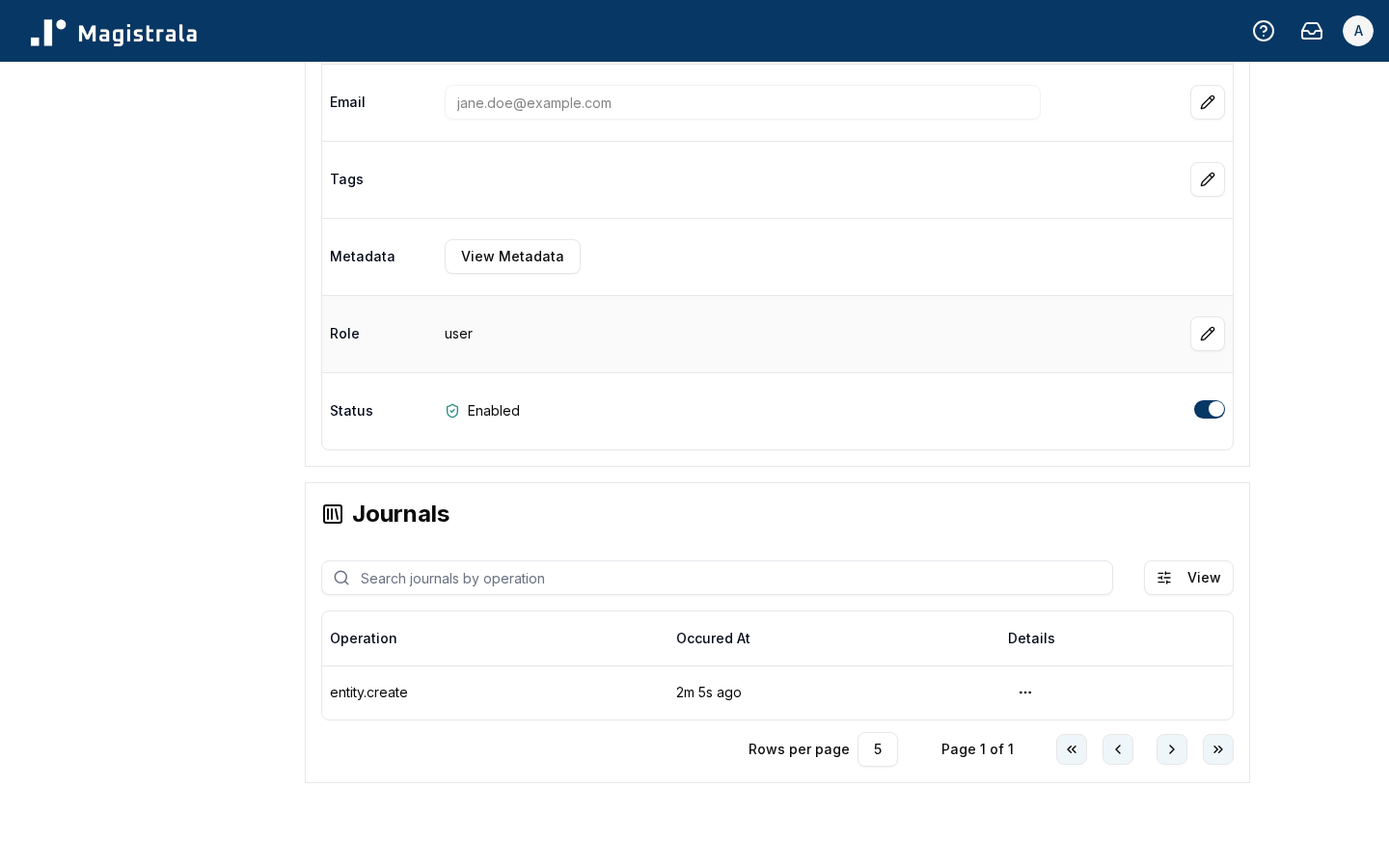Image resolution: width=1389 pixels, height=868 pixels.
Task: Click the Metadata label
Action: coord(363,257)
